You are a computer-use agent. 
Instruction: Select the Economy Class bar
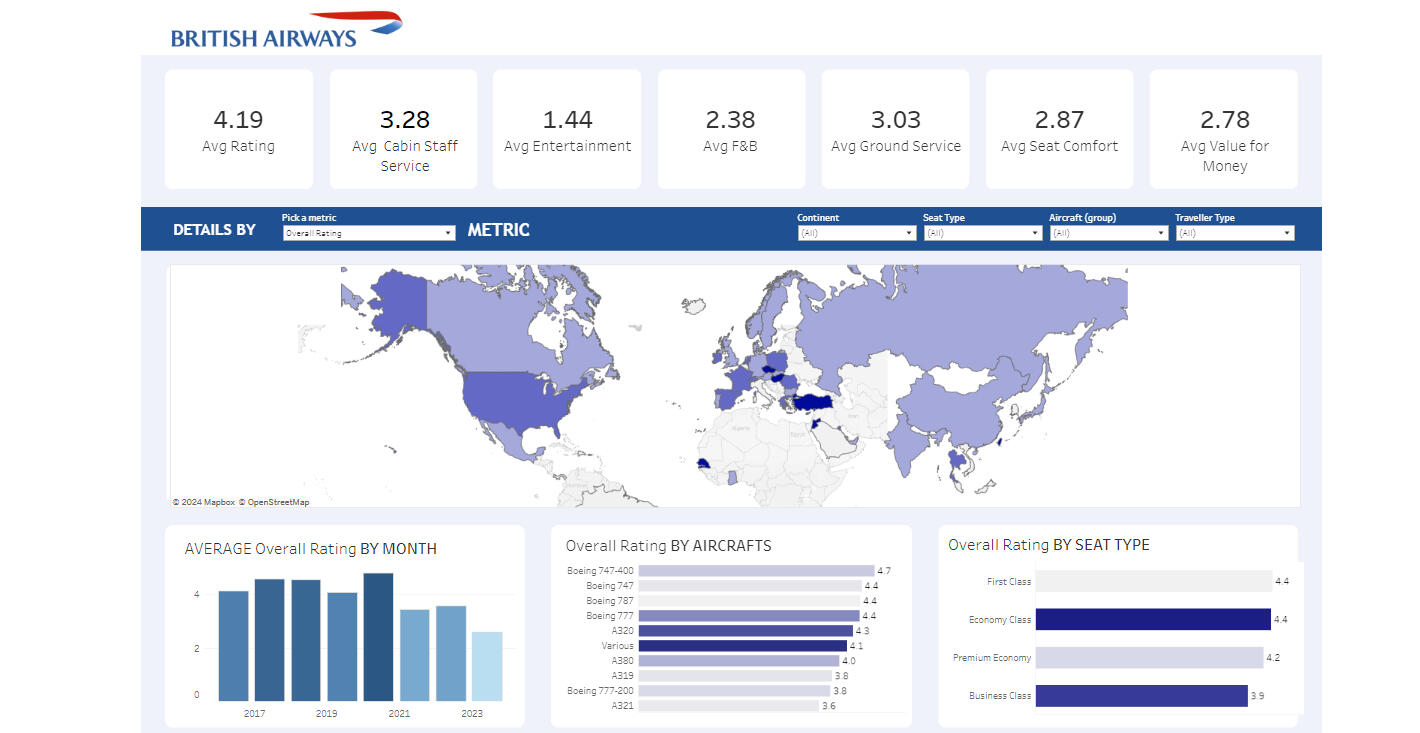1152,620
